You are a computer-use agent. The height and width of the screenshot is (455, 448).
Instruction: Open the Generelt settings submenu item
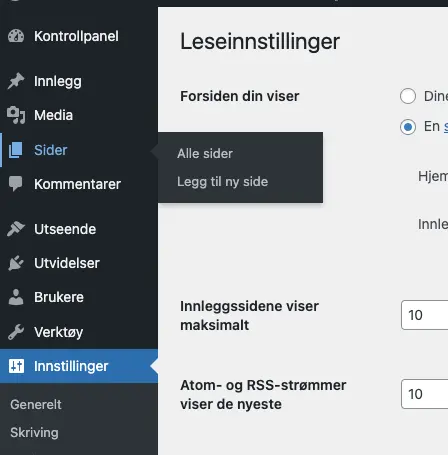[x=36, y=404]
